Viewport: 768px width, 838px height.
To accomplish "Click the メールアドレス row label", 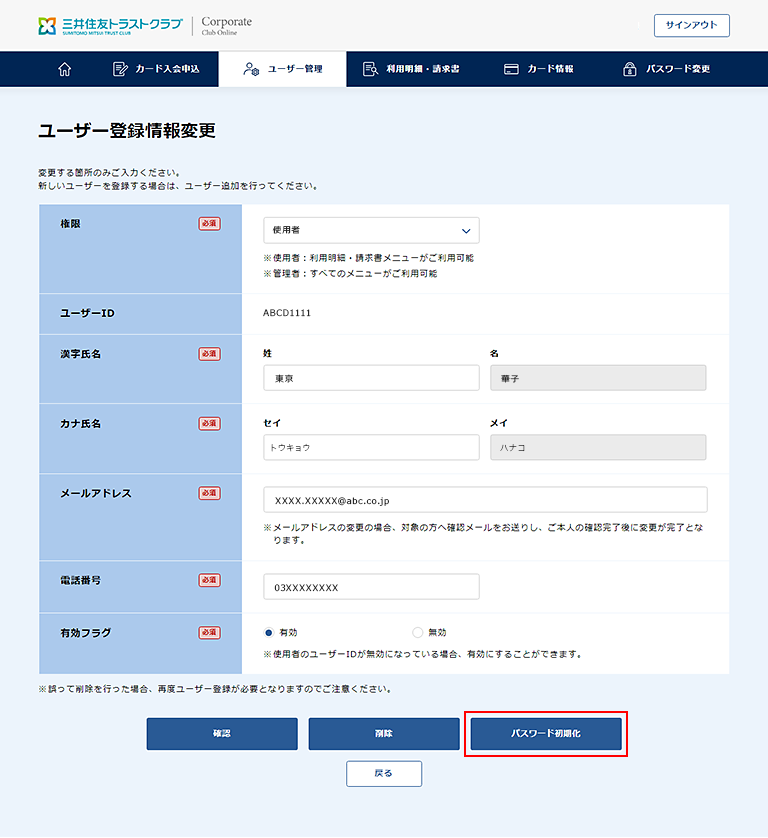I will (x=96, y=493).
